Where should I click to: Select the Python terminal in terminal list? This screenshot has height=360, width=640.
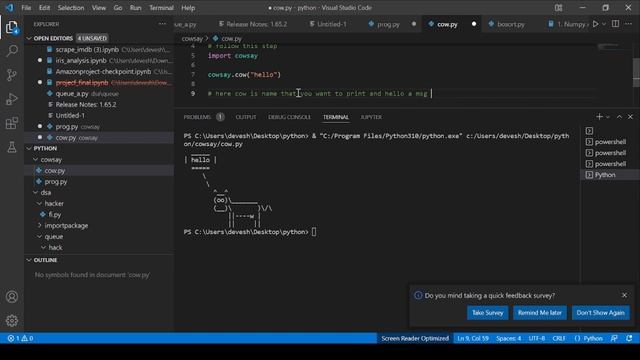tap(610, 175)
